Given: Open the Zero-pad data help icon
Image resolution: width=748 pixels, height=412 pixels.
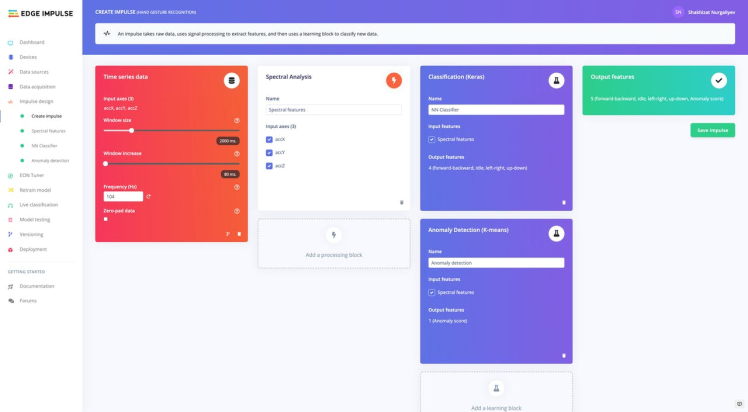Looking at the screenshot, I should pos(237,211).
